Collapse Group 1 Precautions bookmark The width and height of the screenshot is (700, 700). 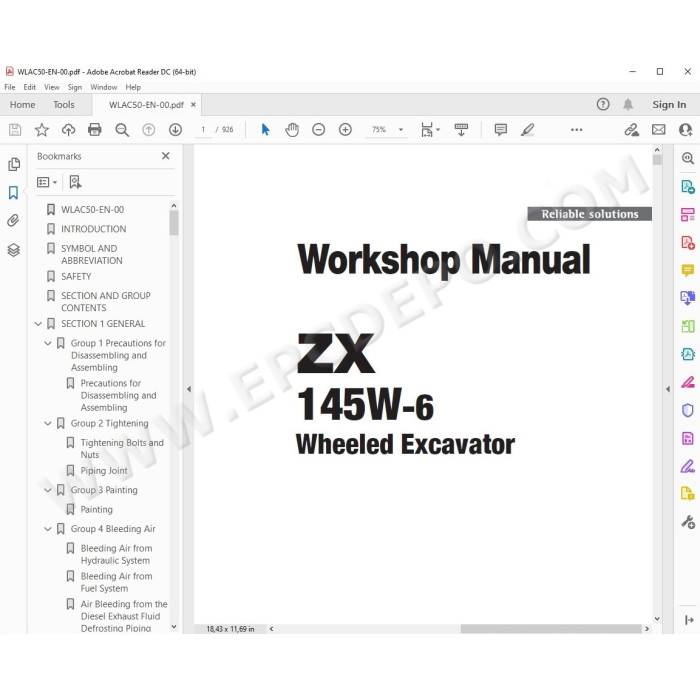click(48, 343)
